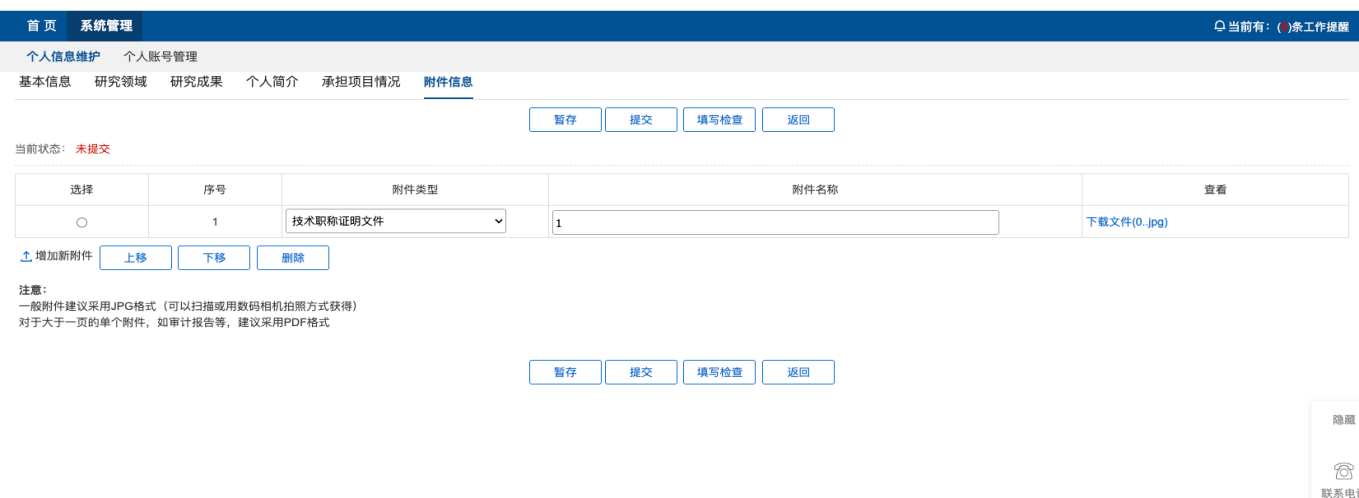This screenshot has height=498, width=1359.
Task: Click the 删除 button
Action: coord(293,258)
